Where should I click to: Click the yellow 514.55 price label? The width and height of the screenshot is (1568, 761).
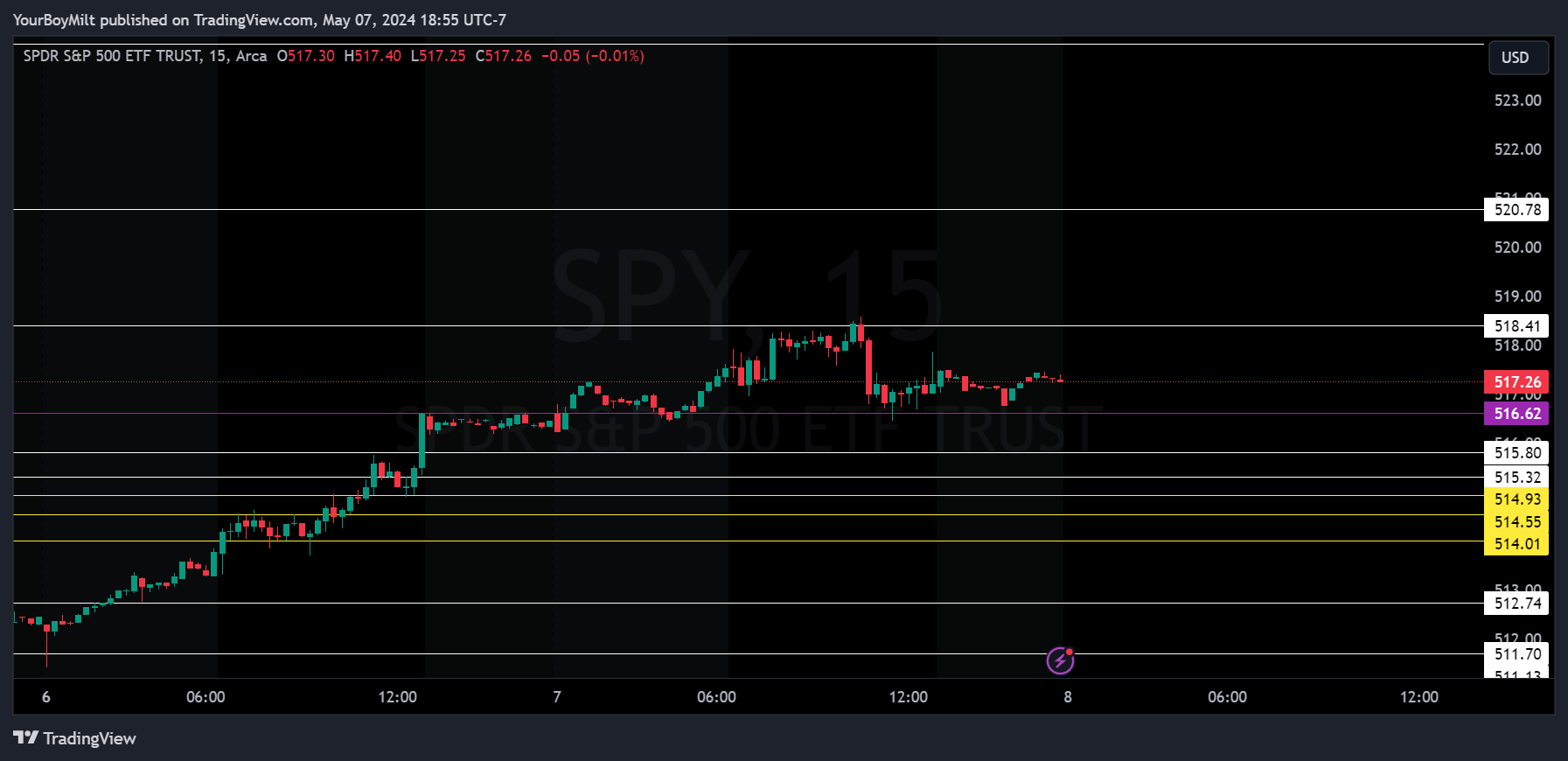[x=1516, y=522]
